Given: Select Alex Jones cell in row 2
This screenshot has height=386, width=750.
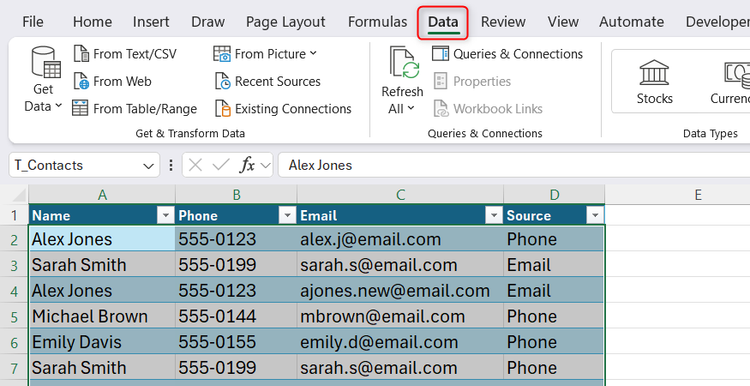Looking at the screenshot, I should (x=102, y=239).
